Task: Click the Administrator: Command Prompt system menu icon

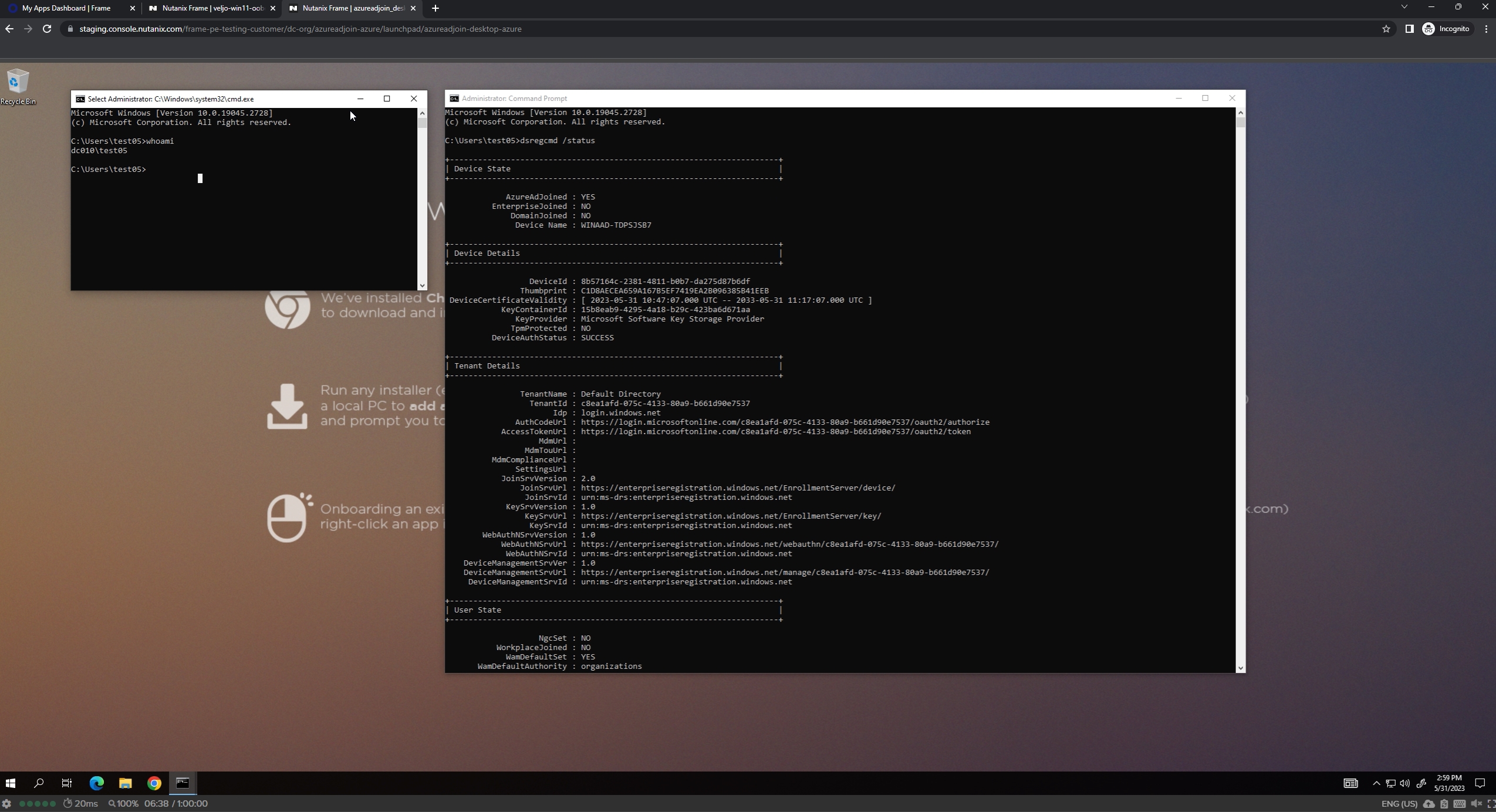Action: click(454, 99)
